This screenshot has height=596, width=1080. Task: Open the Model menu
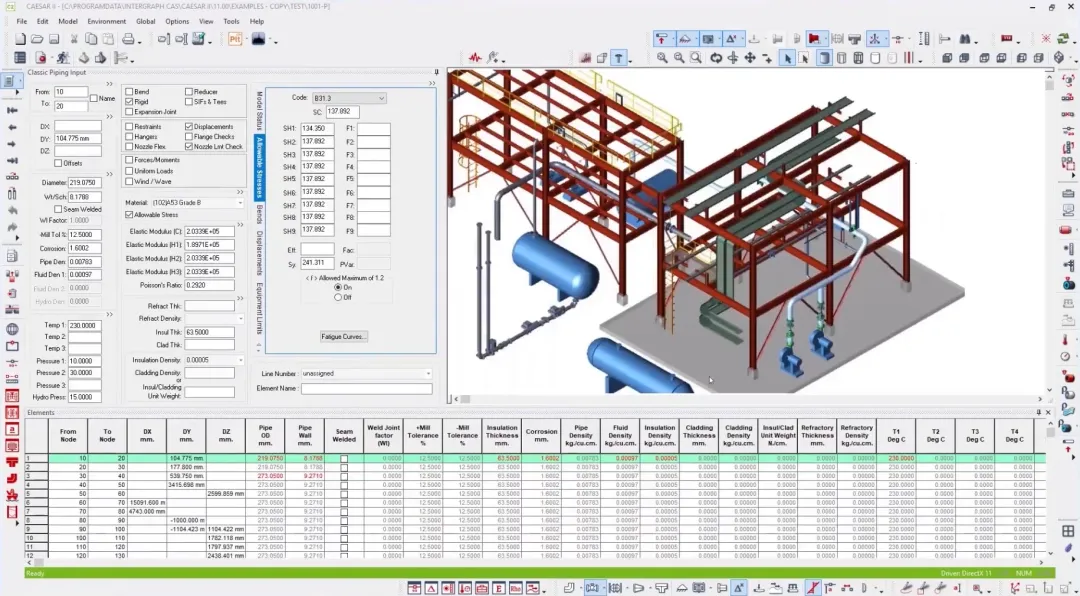[68, 21]
